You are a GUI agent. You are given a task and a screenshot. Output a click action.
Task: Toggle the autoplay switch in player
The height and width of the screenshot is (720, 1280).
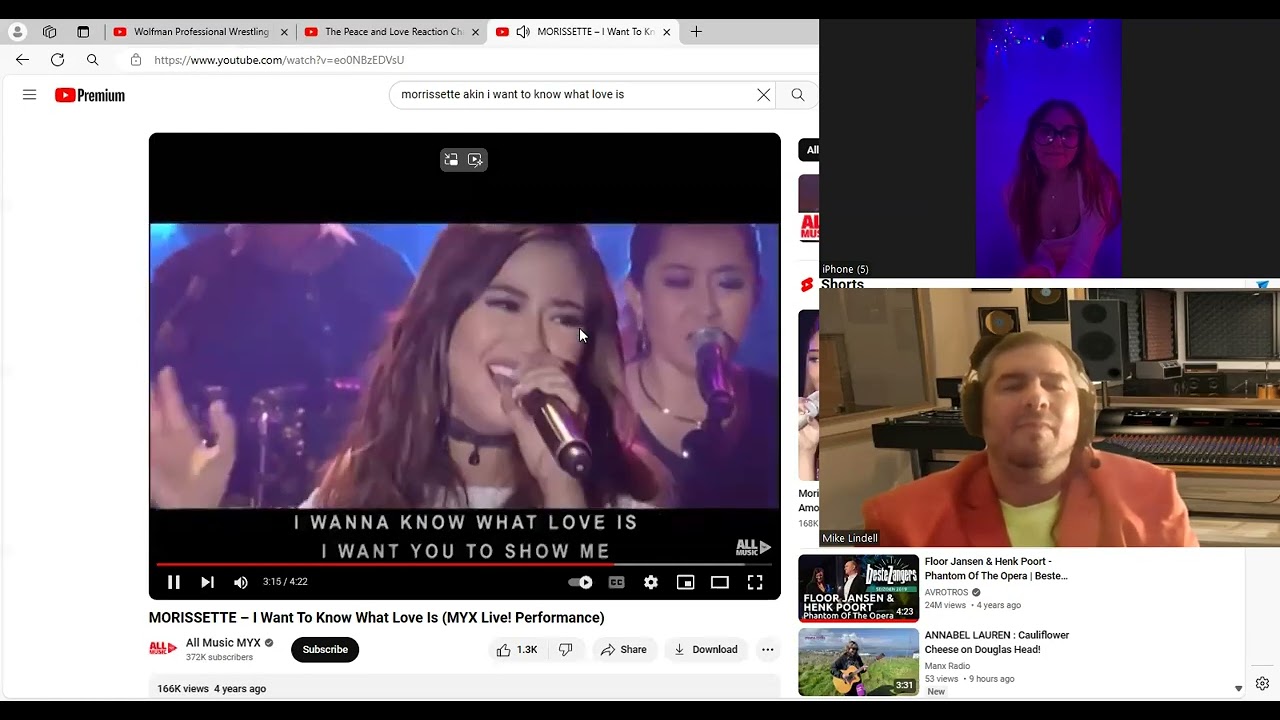580,582
